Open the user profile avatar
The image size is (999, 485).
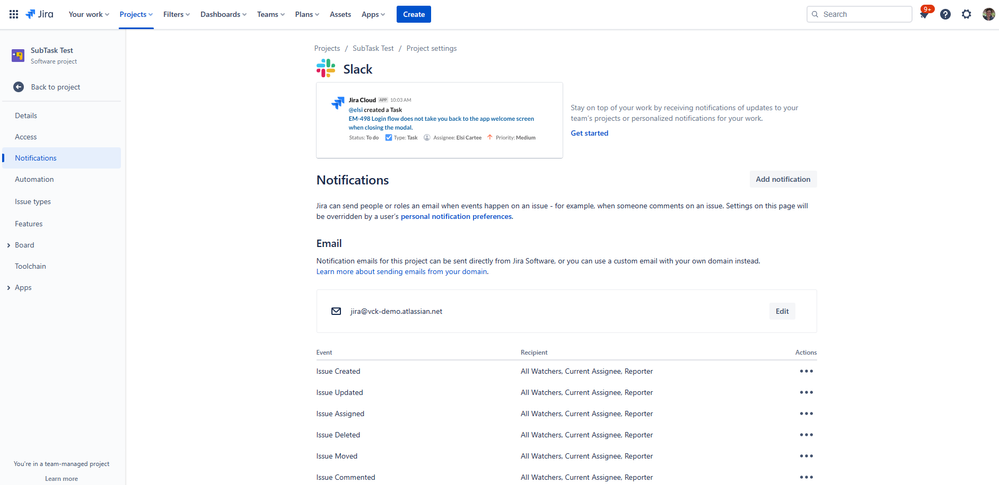click(988, 14)
